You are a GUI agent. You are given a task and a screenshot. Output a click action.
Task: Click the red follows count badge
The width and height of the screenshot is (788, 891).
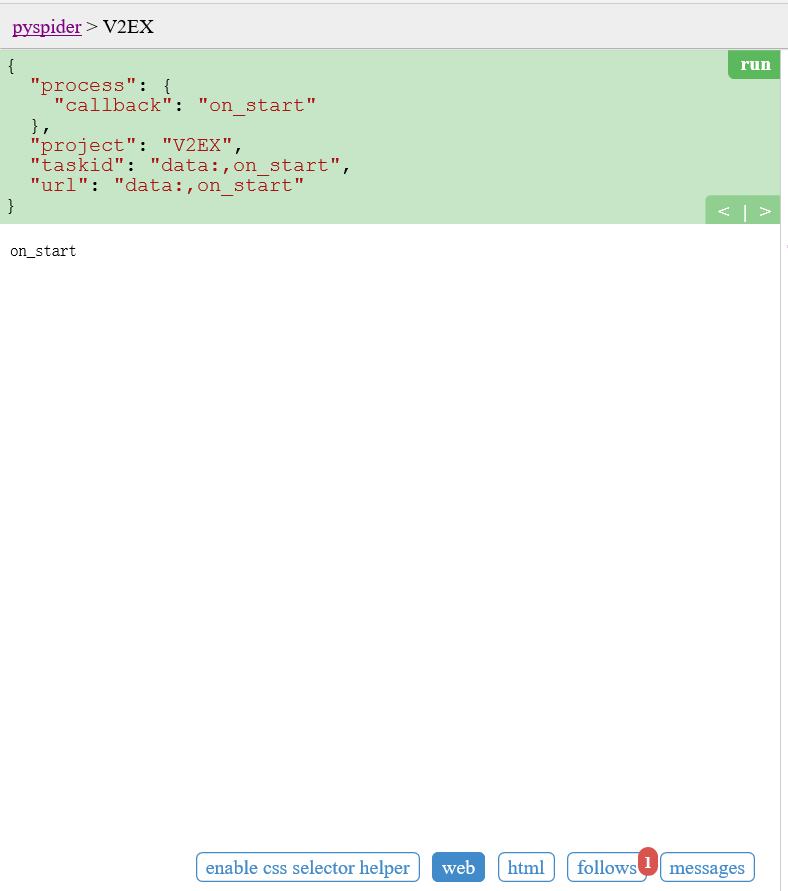648,860
